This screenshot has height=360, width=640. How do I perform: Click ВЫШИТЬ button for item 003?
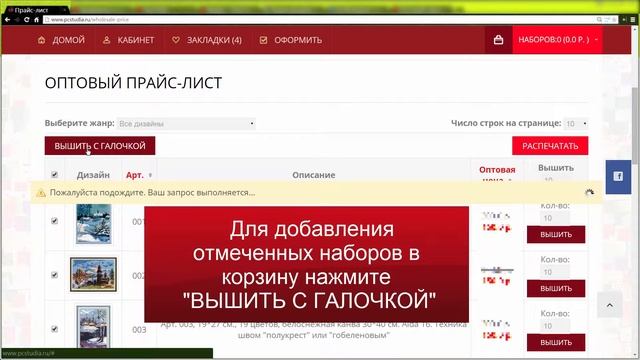pos(556,342)
